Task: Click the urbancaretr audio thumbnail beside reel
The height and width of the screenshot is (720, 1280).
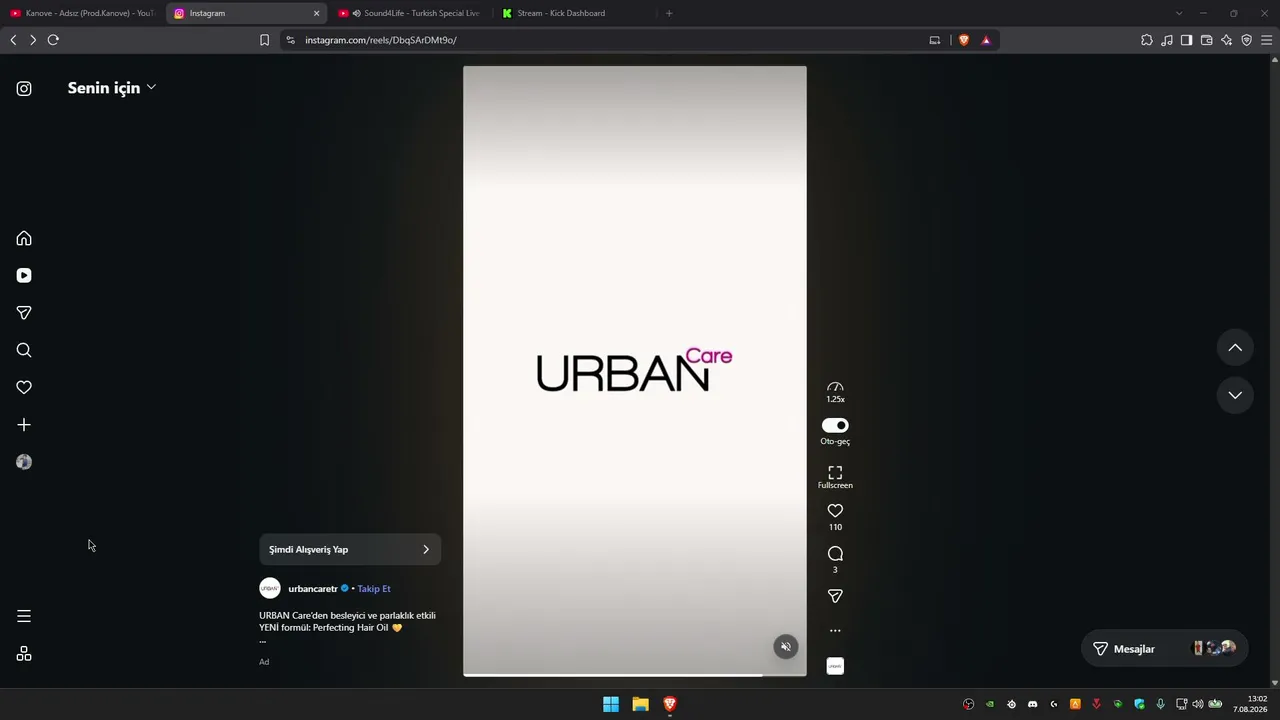Action: tap(835, 666)
